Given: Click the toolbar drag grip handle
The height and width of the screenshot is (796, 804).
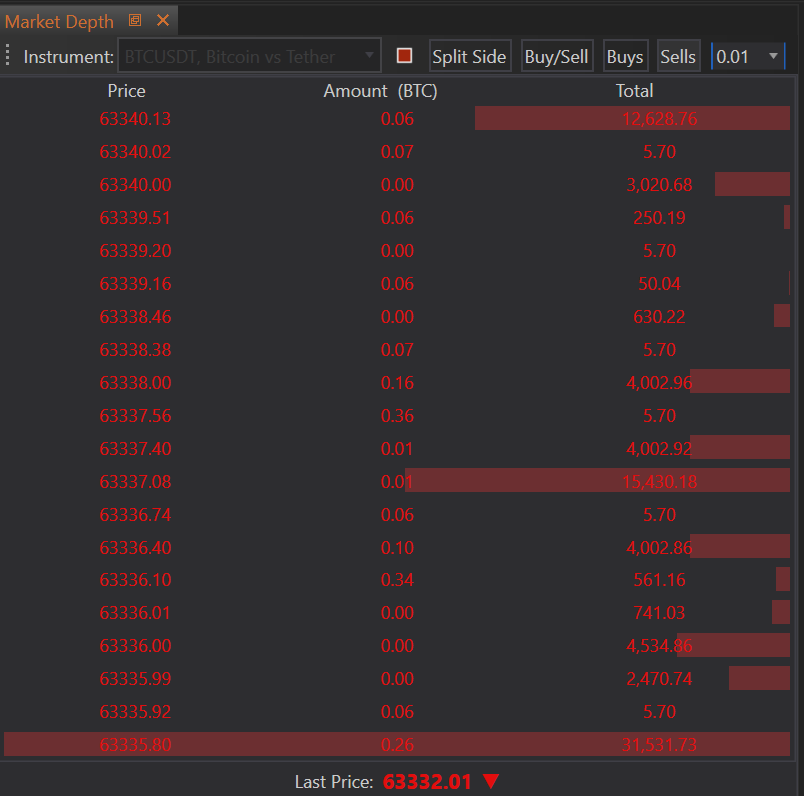Looking at the screenshot, I should (x=8, y=56).
